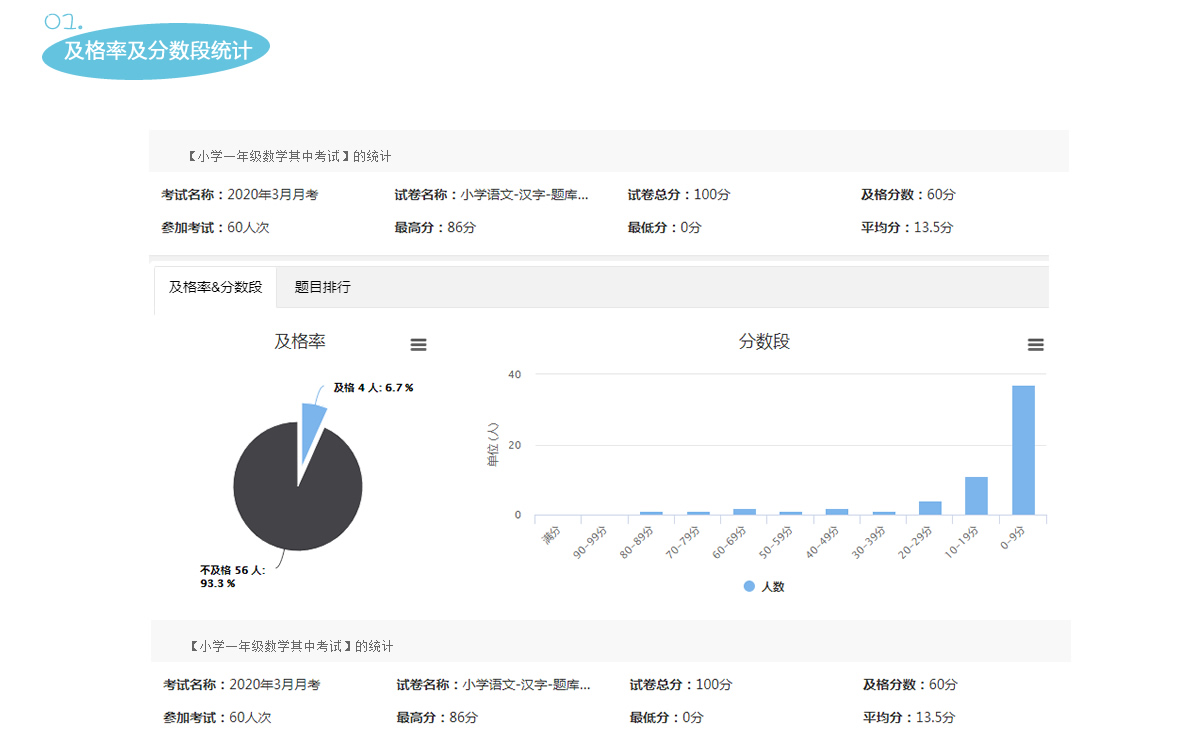Click the blue 及格 pie slice
The image size is (1200, 747).
pyautogui.click(x=312, y=426)
